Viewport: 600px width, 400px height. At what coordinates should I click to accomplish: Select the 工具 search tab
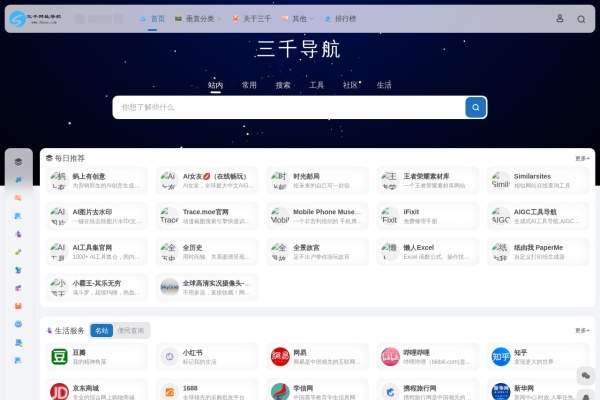(x=316, y=85)
